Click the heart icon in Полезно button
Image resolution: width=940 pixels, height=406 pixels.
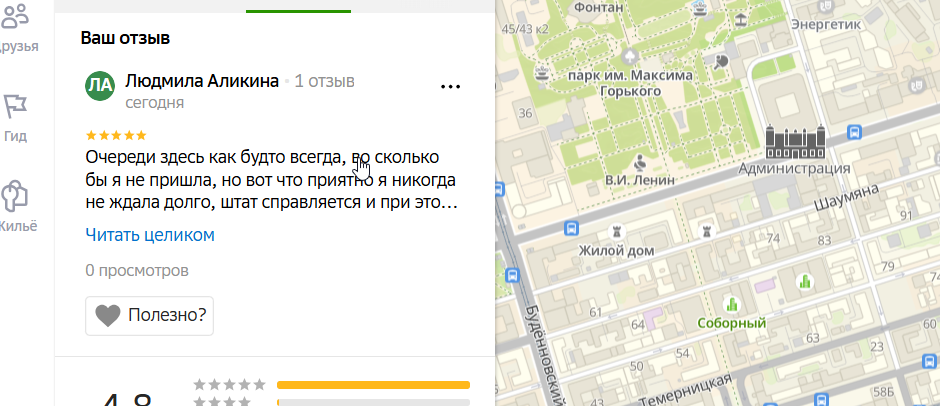(x=108, y=315)
